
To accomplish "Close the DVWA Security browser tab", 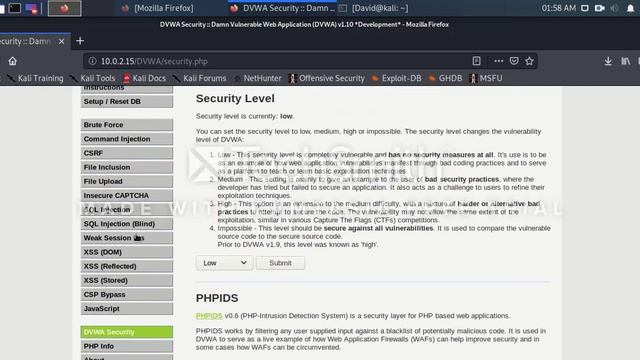I will tap(62, 41).
